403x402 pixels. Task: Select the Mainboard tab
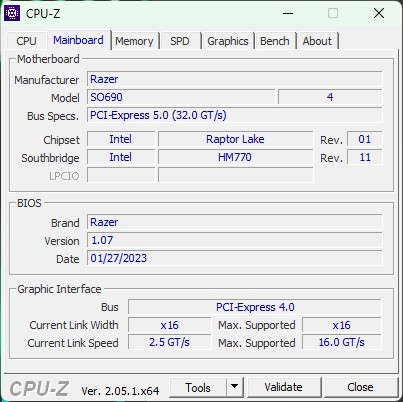click(79, 40)
